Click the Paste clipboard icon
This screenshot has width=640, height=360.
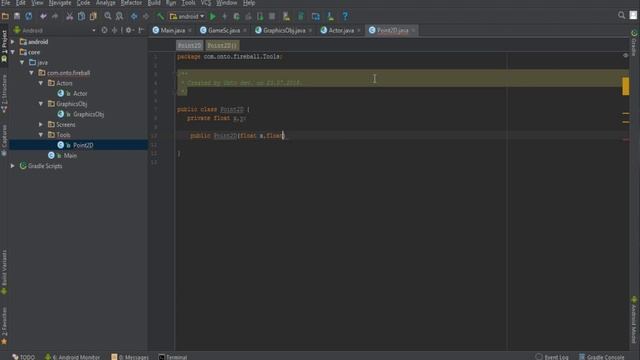pyautogui.click(x=93, y=16)
